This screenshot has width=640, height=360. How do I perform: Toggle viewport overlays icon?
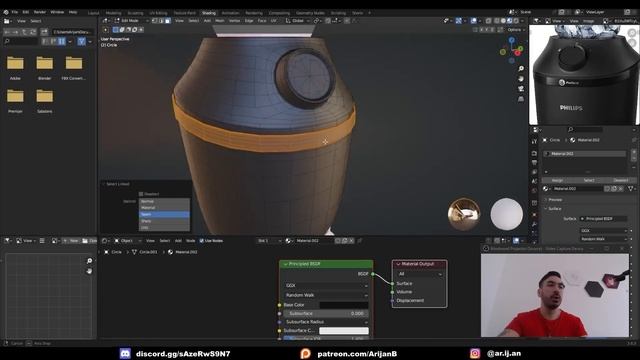(473, 20)
